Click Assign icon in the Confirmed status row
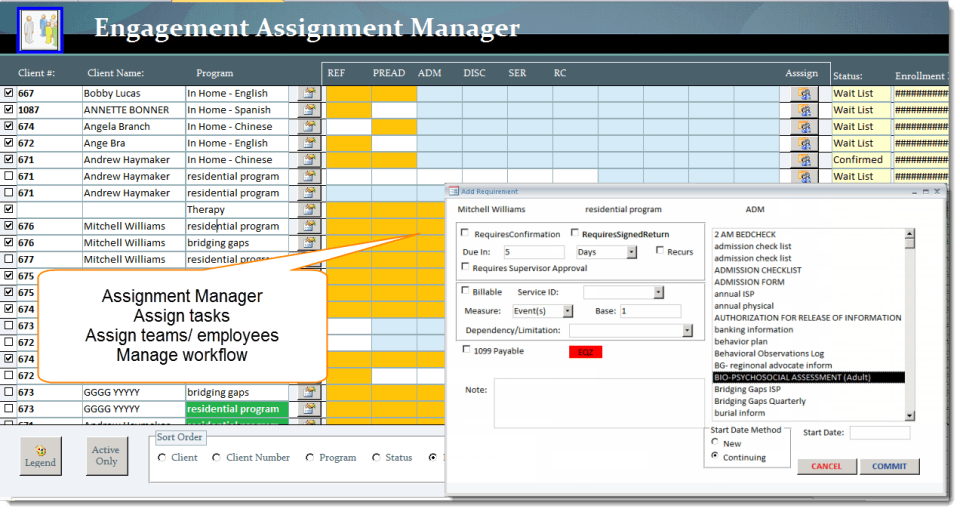Image resolution: width=960 pixels, height=512 pixels. point(804,159)
